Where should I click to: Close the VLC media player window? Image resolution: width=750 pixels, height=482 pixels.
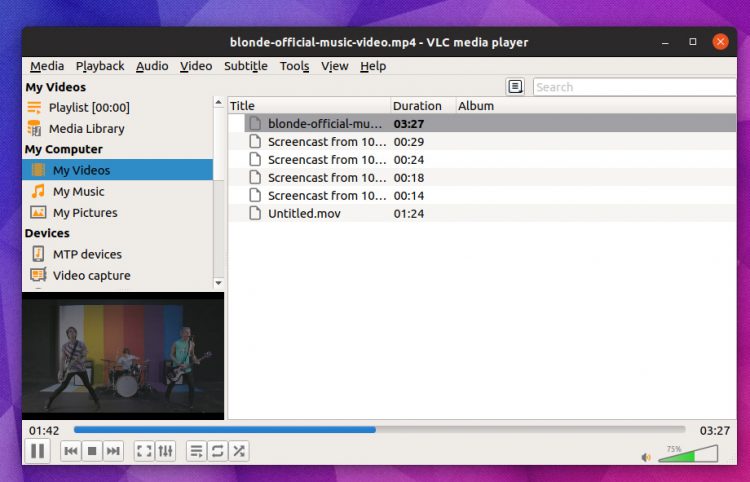click(x=720, y=42)
